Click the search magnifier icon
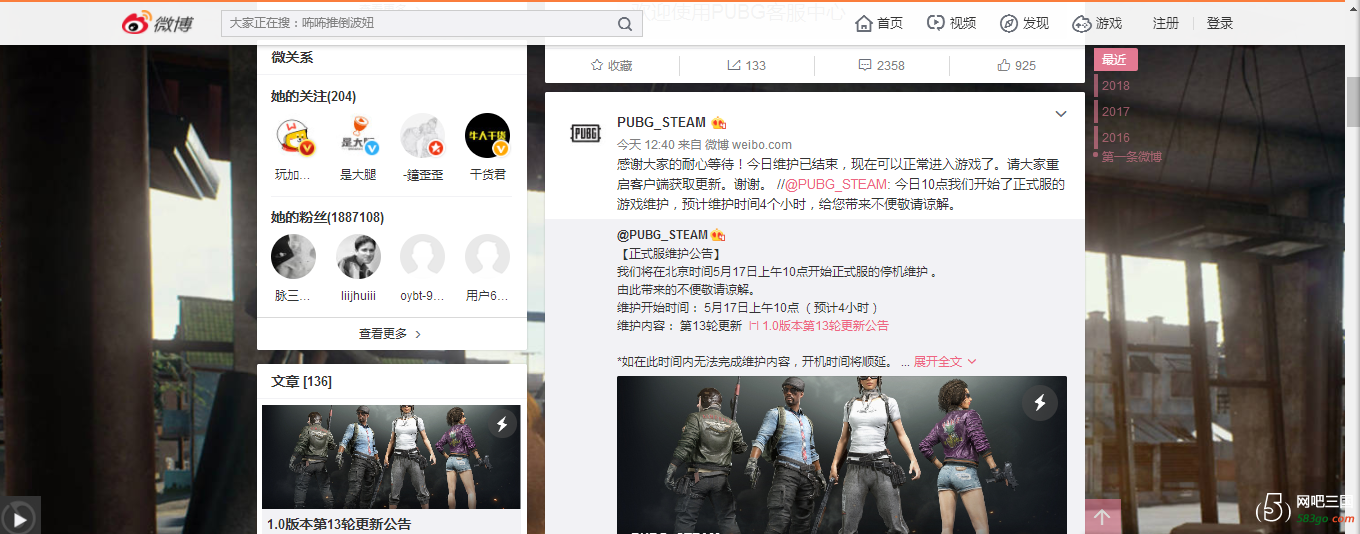This screenshot has width=1360, height=534. point(625,24)
